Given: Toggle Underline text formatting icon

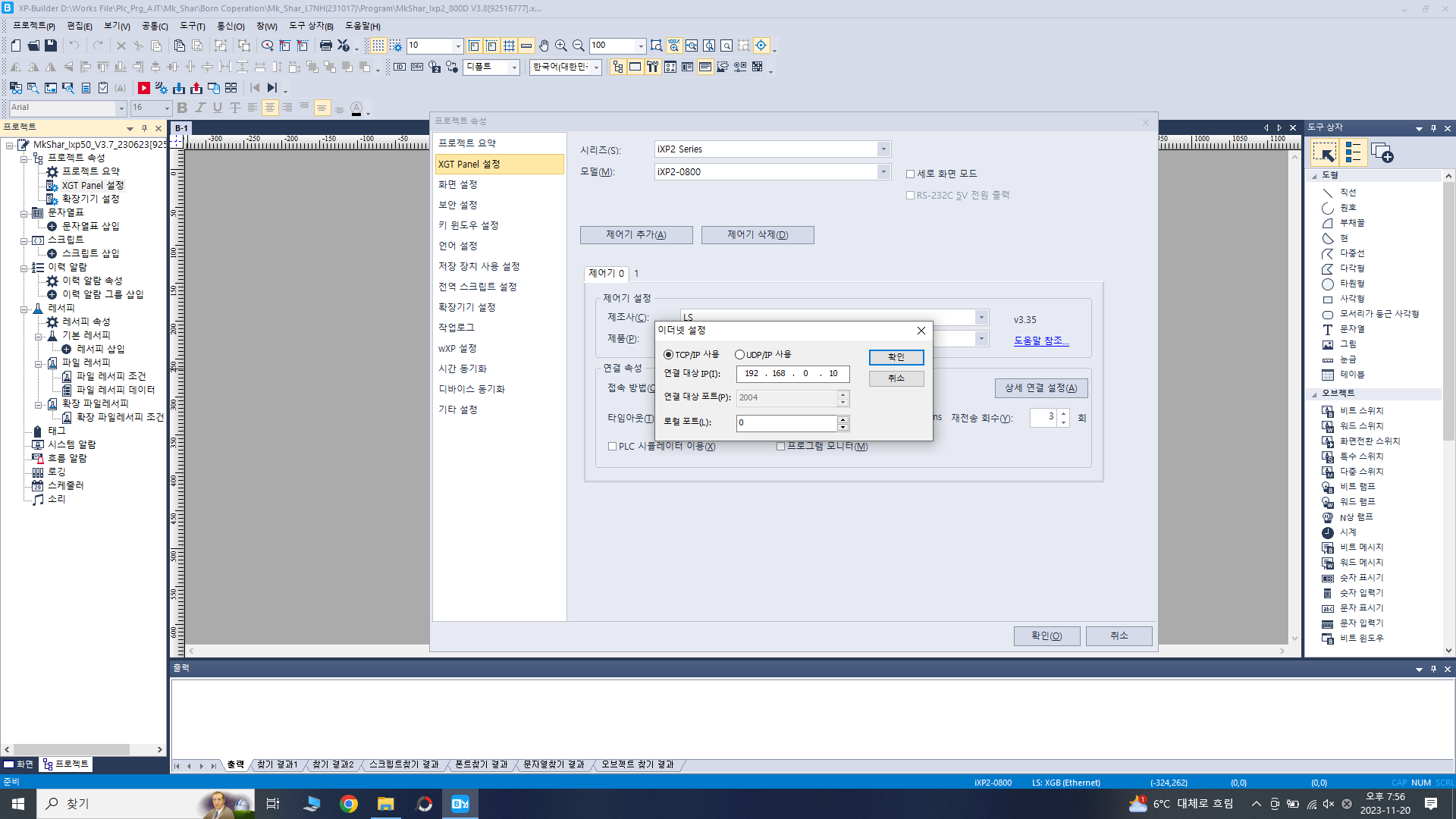Looking at the screenshot, I should click(x=218, y=108).
